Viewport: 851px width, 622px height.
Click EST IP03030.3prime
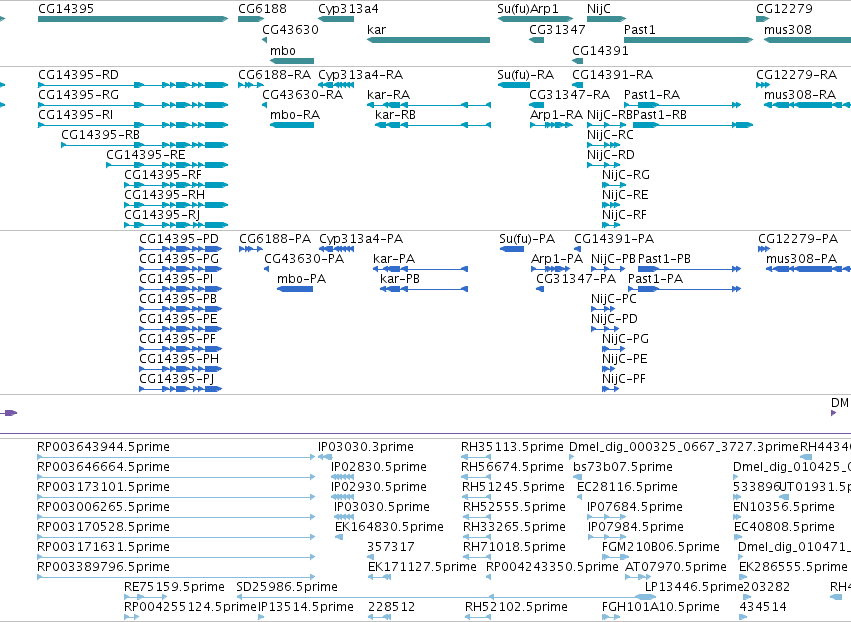(366, 447)
